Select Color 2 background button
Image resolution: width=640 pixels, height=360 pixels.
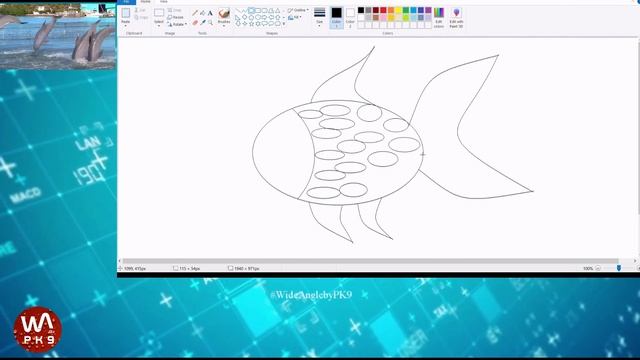(350, 17)
